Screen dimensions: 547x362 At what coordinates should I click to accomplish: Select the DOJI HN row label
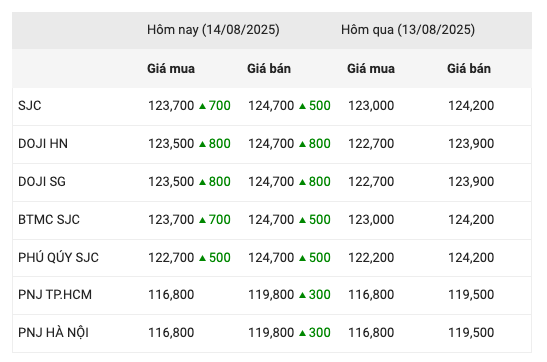point(43,144)
